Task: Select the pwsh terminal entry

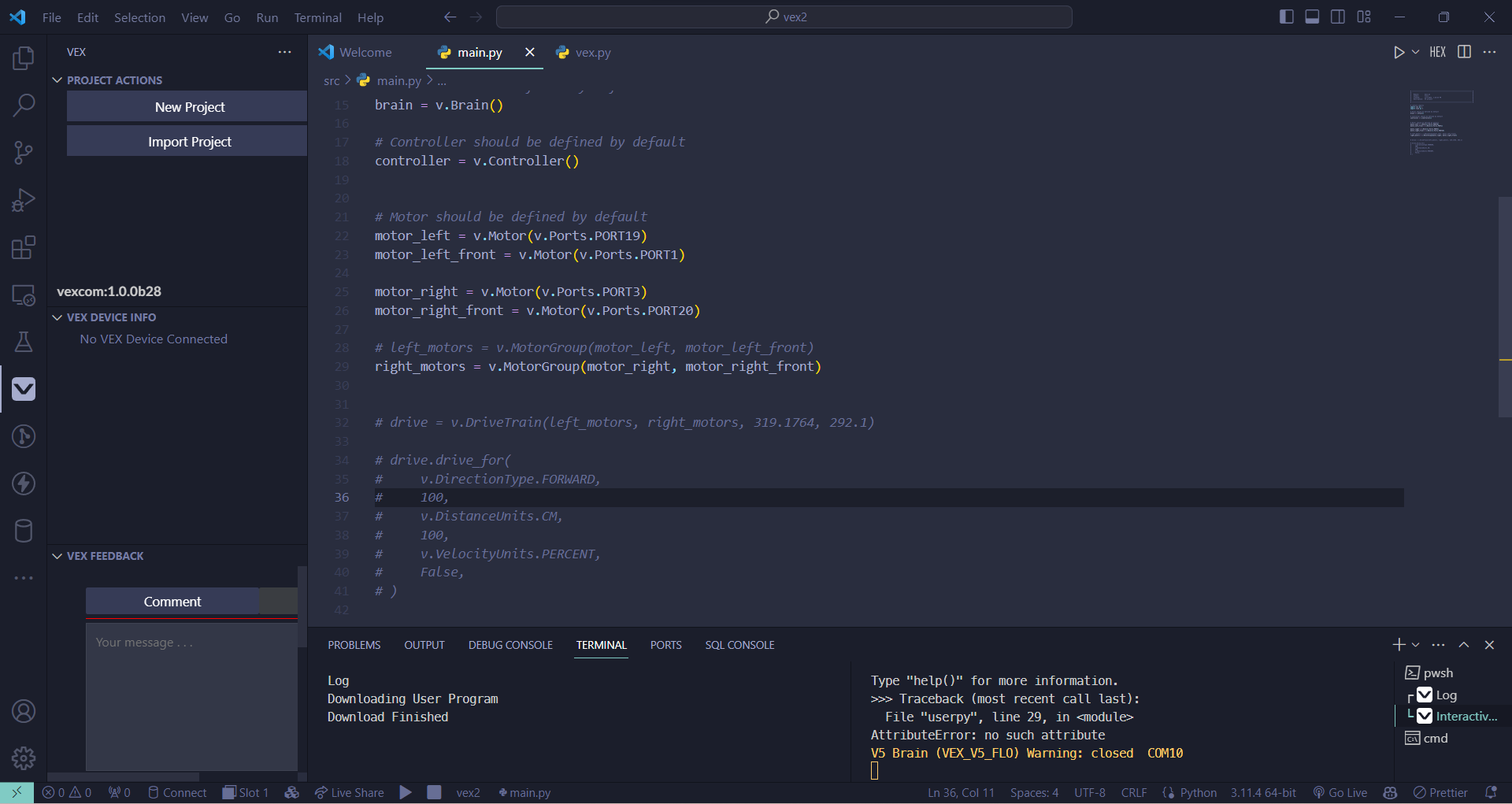Action: [1438, 672]
